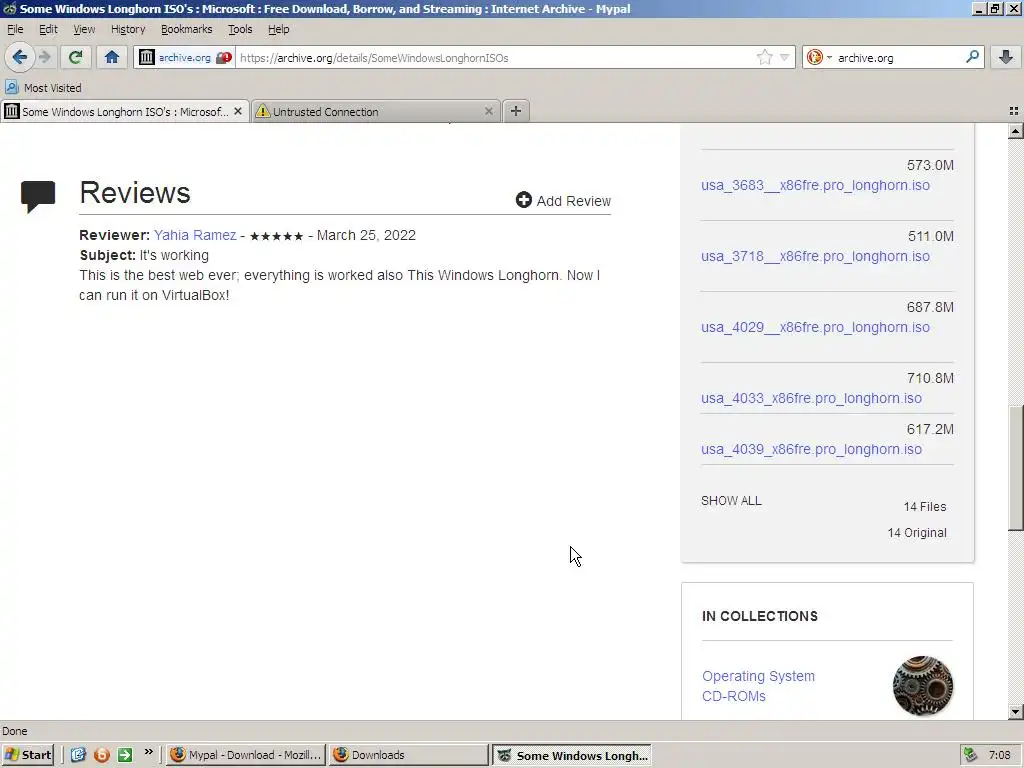Image resolution: width=1024 pixels, height=768 pixels.
Task: Click the 14 Files count text
Action: coord(925,507)
